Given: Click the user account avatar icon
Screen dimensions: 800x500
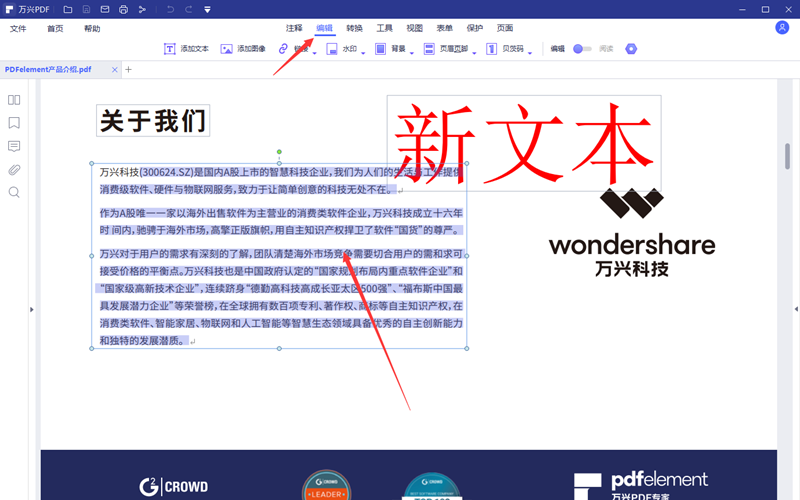Looking at the screenshot, I should click(782, 28).
